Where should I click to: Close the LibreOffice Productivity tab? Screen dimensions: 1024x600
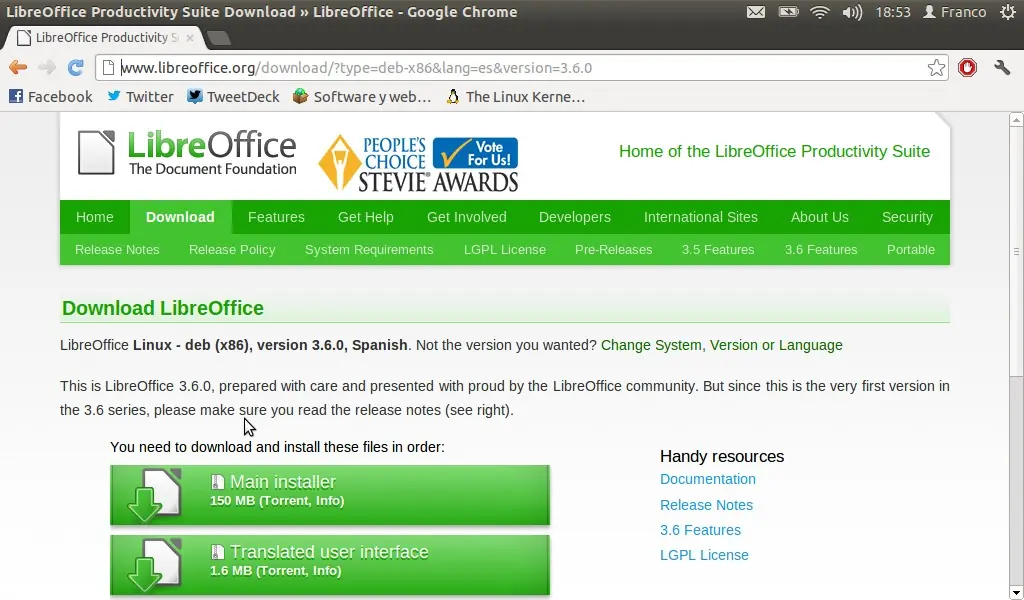tap(189, 38)
